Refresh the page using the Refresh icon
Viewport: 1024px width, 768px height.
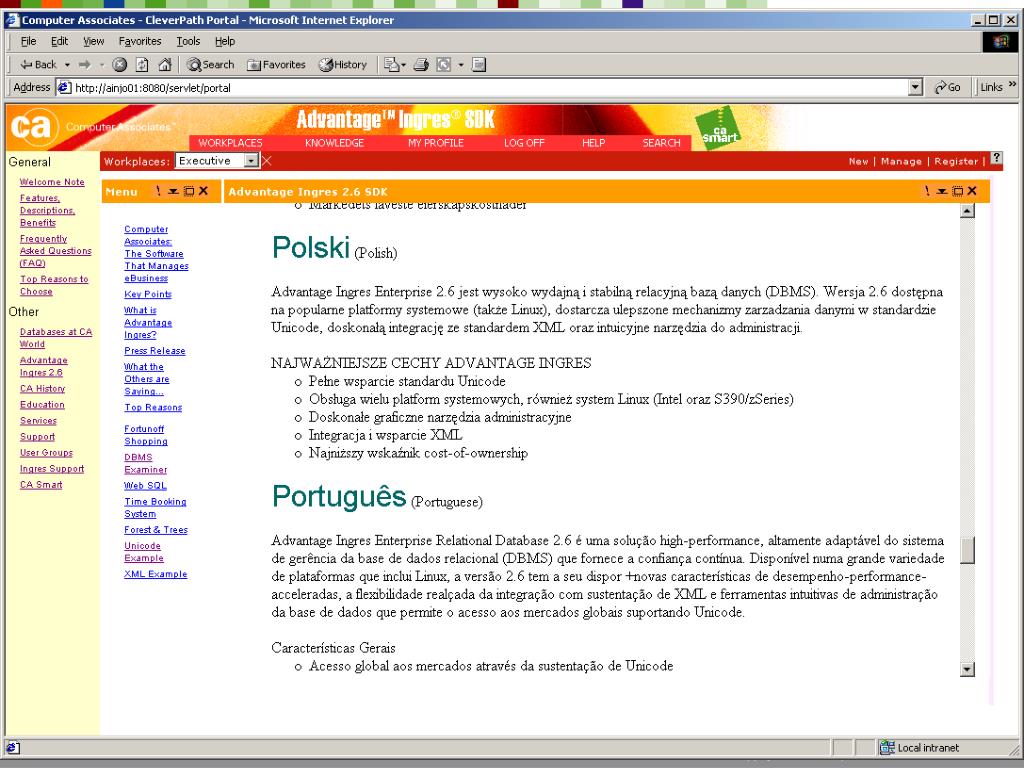pyautogui.click(x=142, y=65)
